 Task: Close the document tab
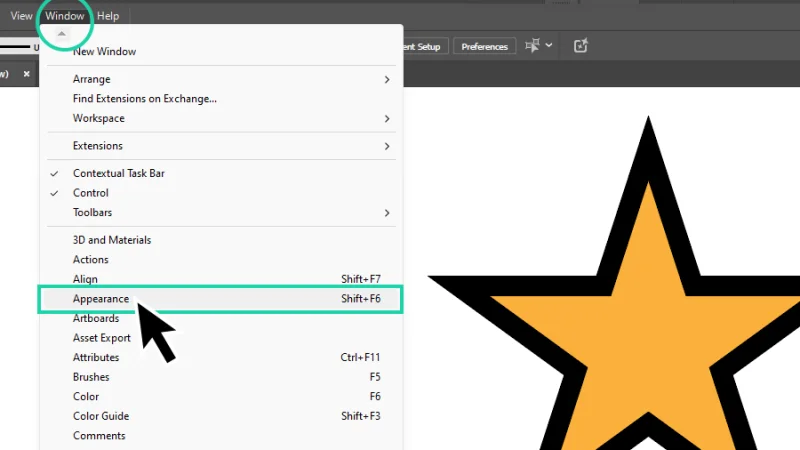(x=27, y=74)
